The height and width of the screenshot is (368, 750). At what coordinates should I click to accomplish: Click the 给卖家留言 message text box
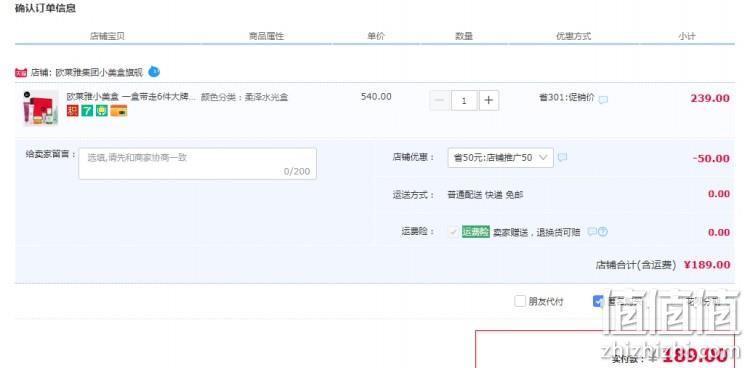[x=198, y=164]
